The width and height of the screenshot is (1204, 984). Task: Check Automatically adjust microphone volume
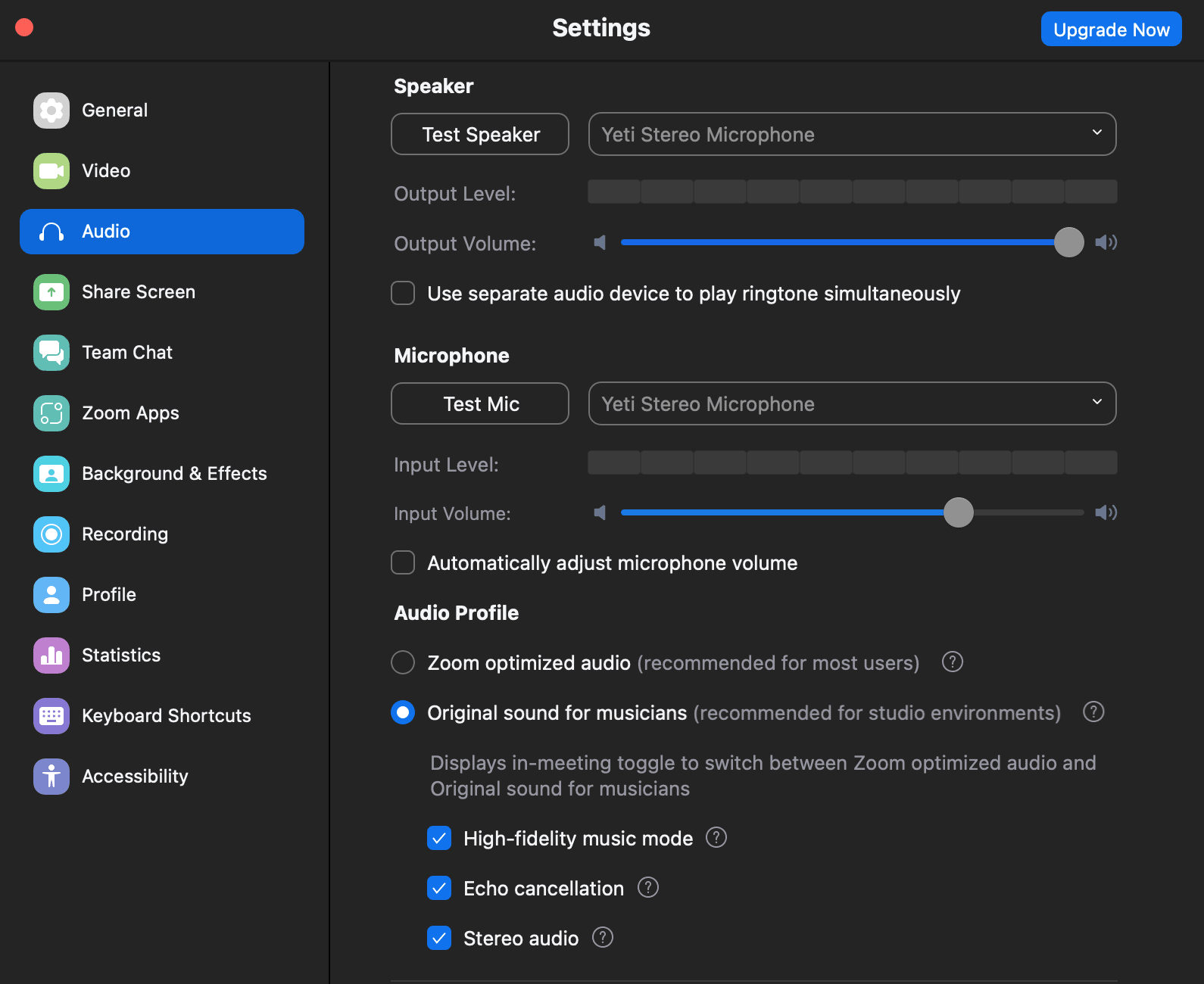403,562
